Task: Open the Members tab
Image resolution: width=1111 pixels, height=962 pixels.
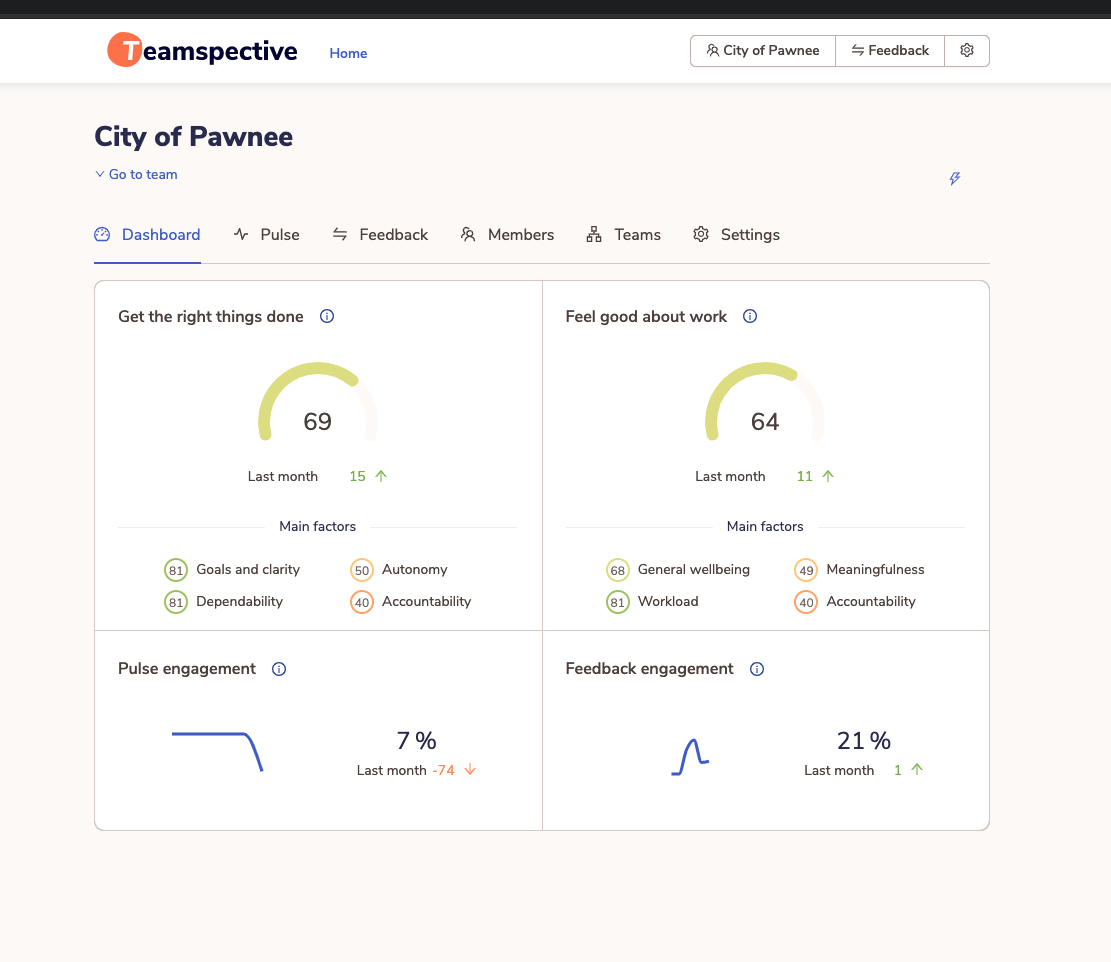Action: pyautogui.click(x=507, y=235)
